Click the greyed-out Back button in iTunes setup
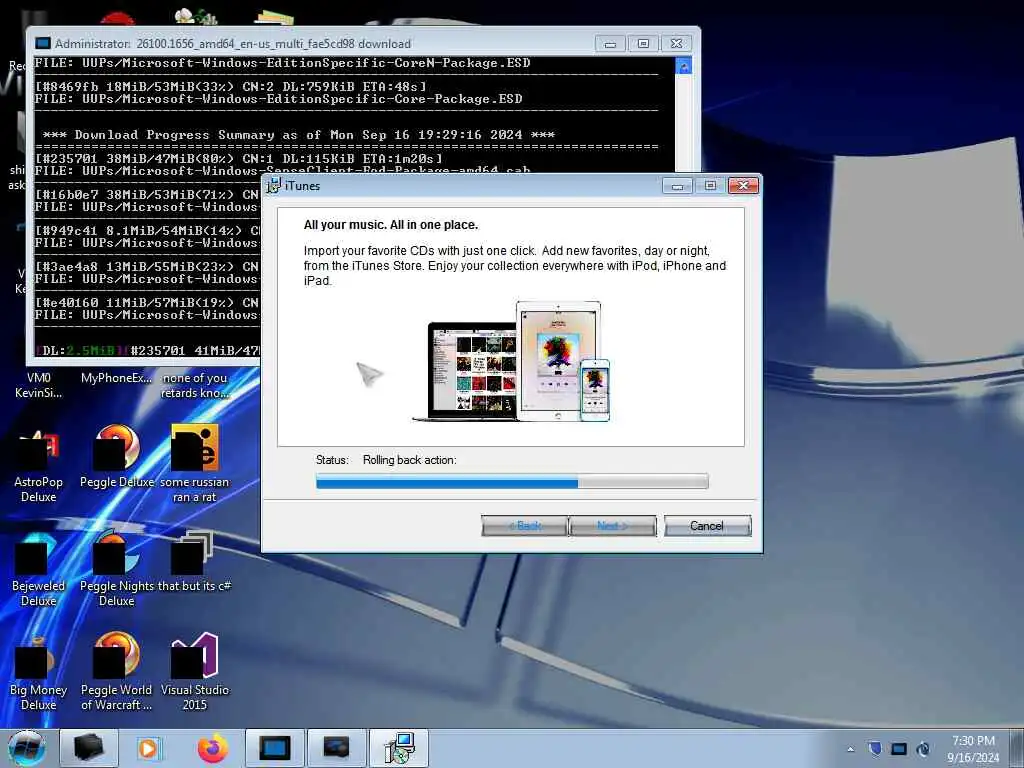The height and width of the screenshot is (768, 1024). pos(524,526)
